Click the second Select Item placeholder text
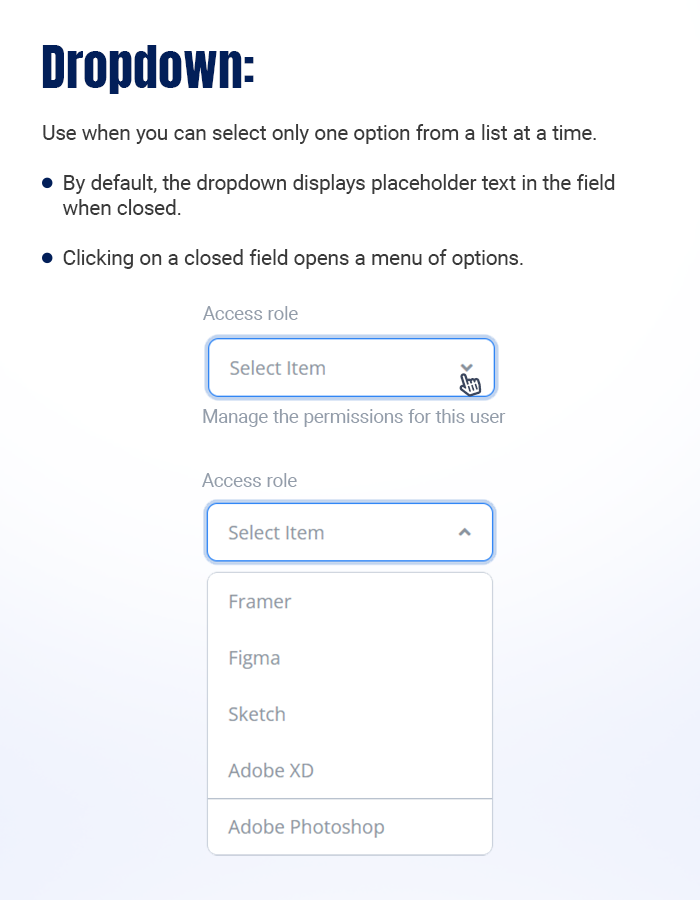 (275, 531)
